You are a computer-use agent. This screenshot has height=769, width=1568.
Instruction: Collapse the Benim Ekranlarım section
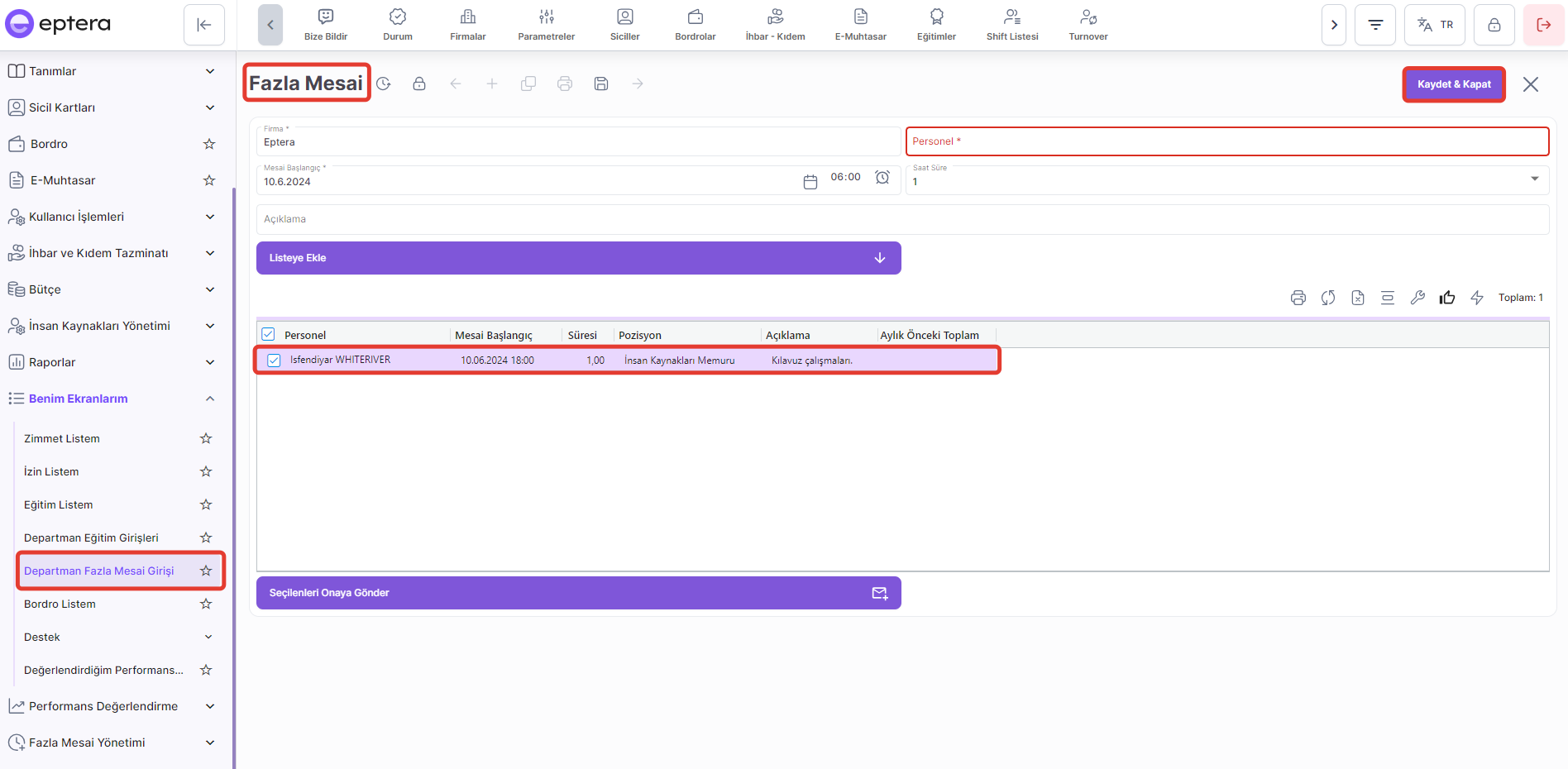210,399
